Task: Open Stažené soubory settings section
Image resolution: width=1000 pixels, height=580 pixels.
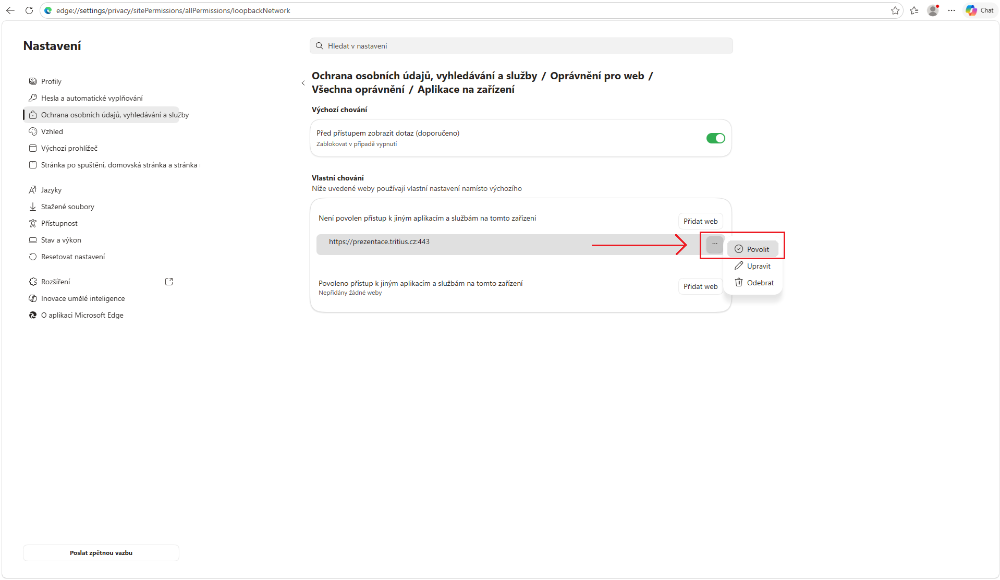Action: pos(68,207)
